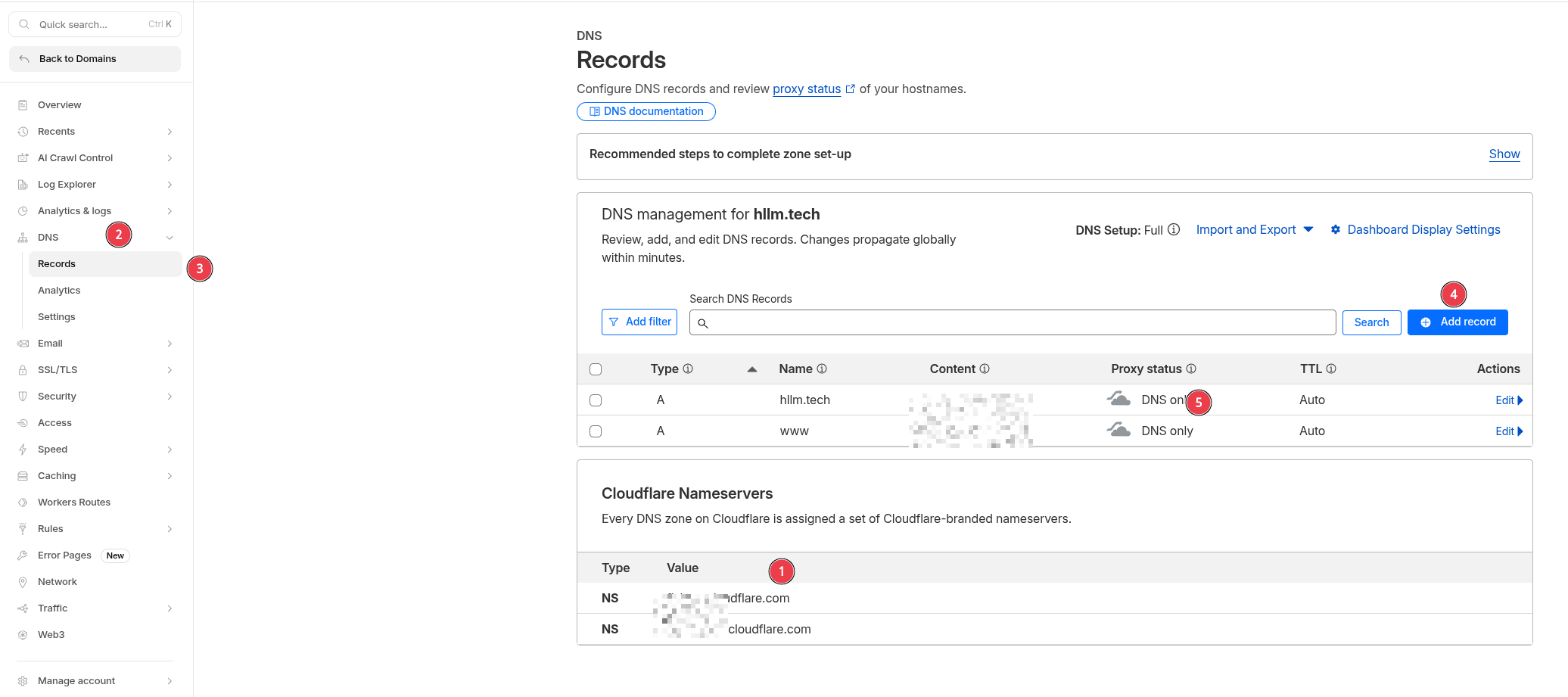
Task: Toggle the select-all records checkbox
Action: [596, 369]
